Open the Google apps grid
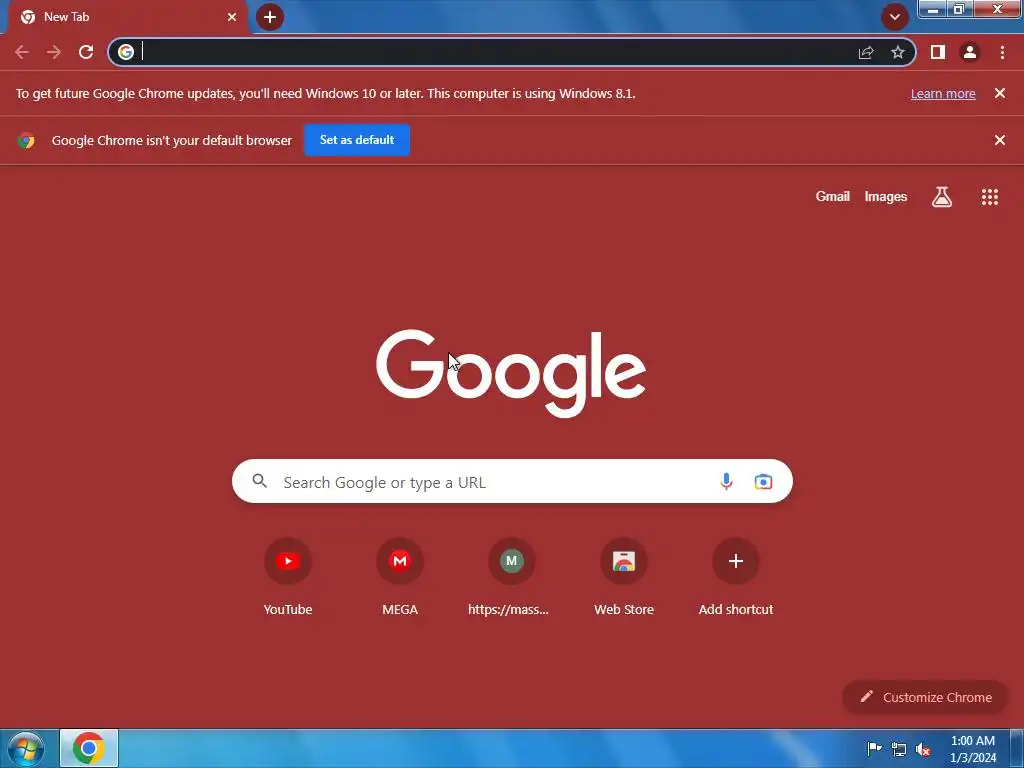The width and height of the screenshot is (1024, 768). pos(990,197)
